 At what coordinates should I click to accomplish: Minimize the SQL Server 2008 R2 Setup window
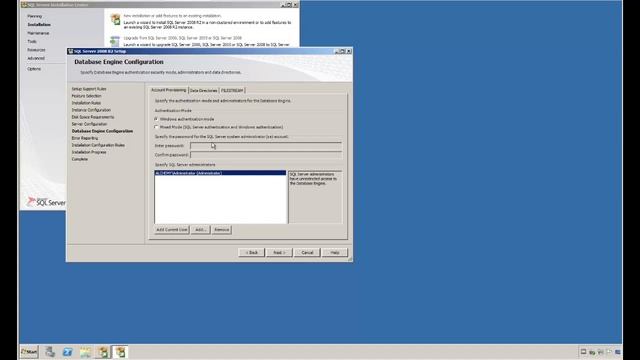[x=337, y=51]
